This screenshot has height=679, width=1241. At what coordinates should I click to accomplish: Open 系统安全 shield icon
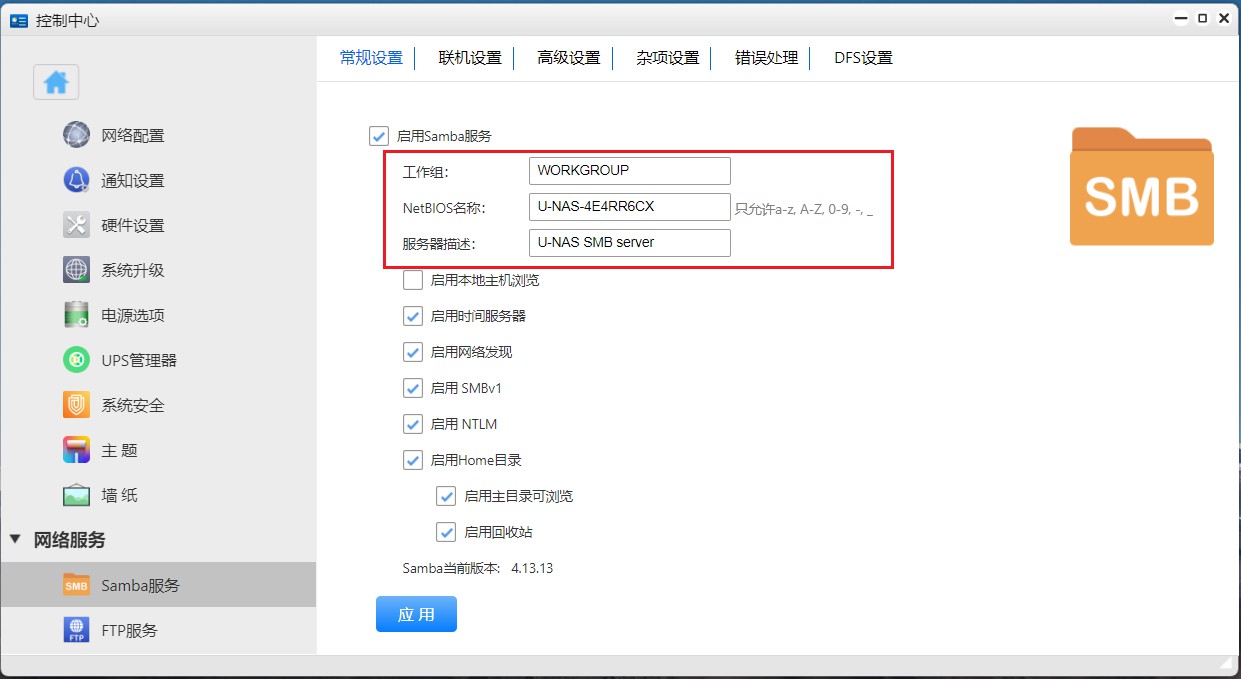click(77, 405)
